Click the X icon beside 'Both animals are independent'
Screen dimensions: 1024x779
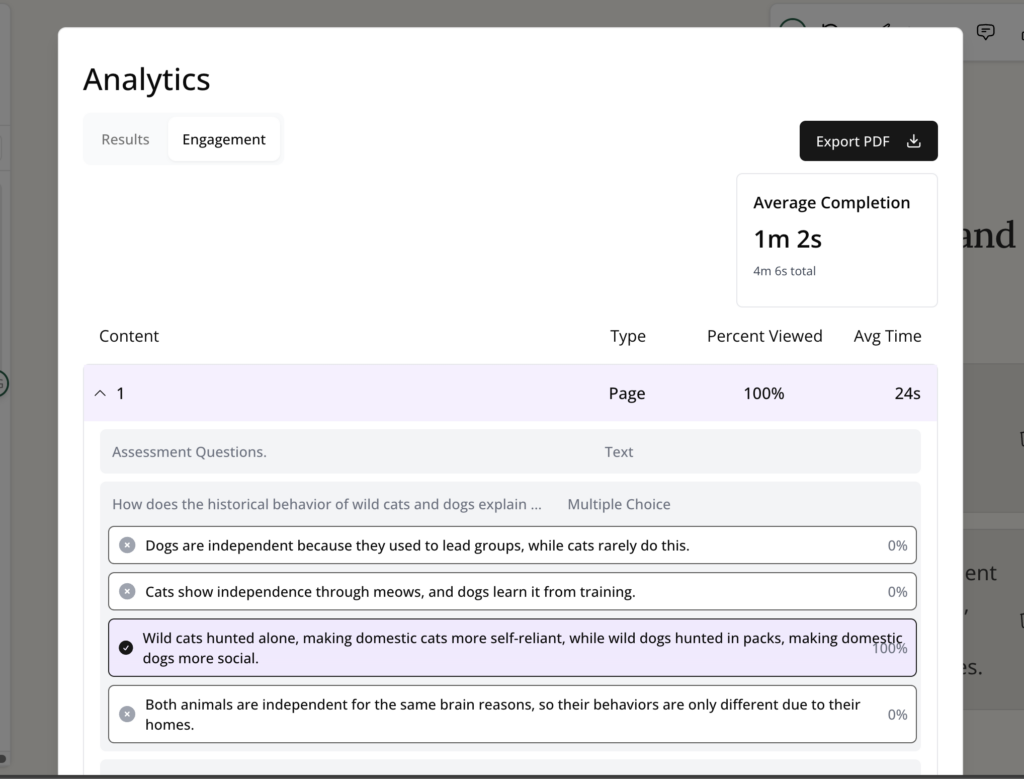pyautogui.click(x=127, y=714)
